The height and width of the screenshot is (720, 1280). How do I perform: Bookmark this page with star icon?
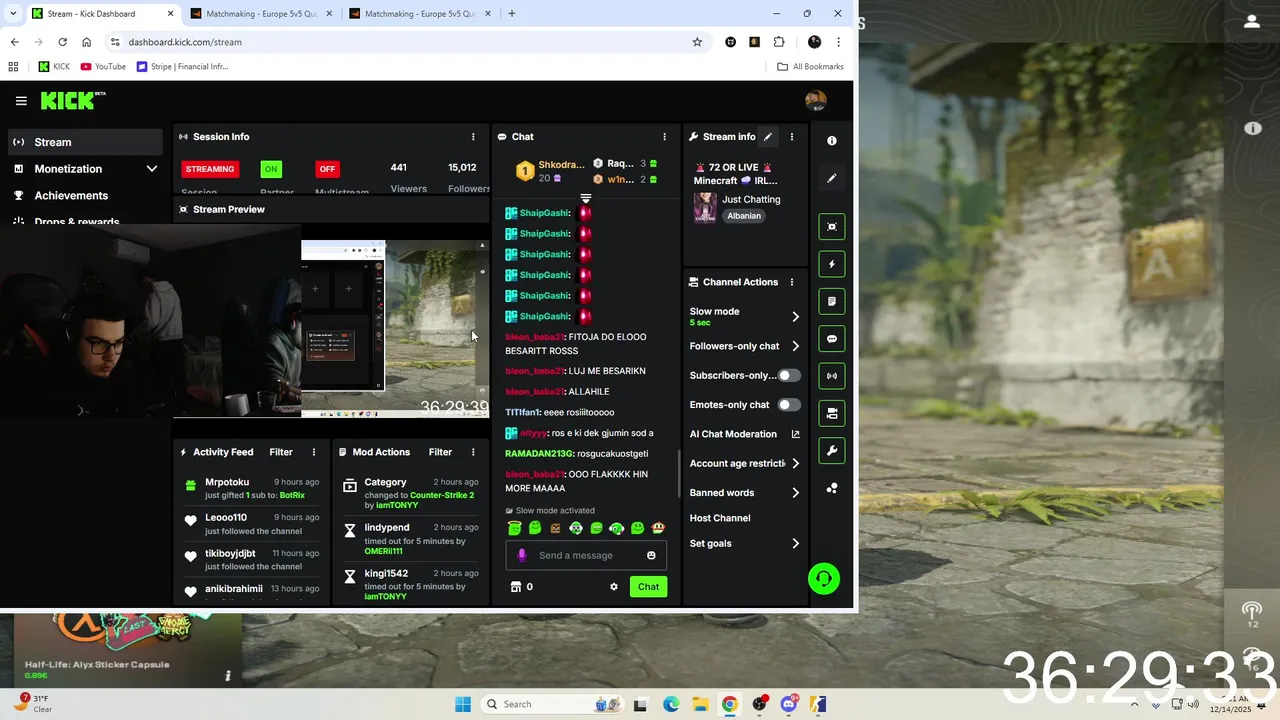click(x=697, y=42)
